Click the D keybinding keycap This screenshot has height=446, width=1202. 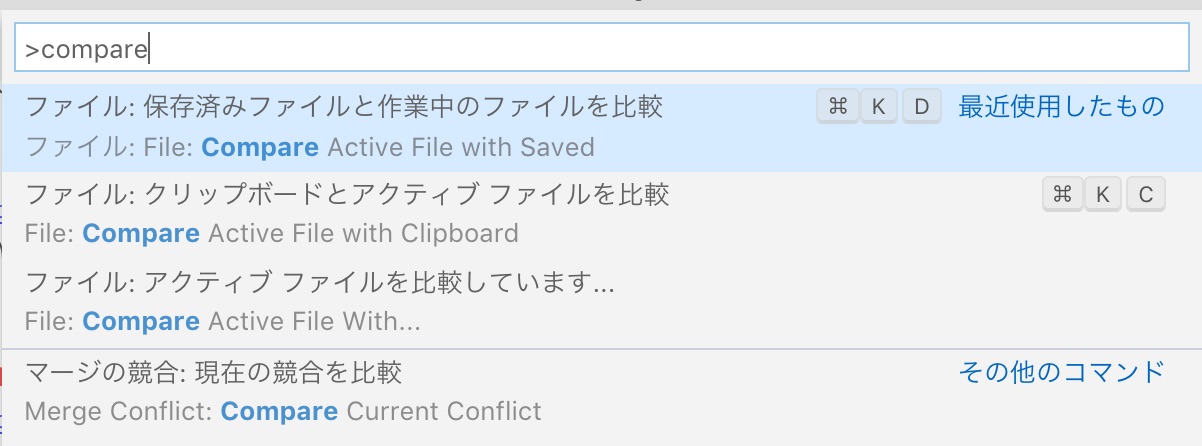click(x=922, y=106)
